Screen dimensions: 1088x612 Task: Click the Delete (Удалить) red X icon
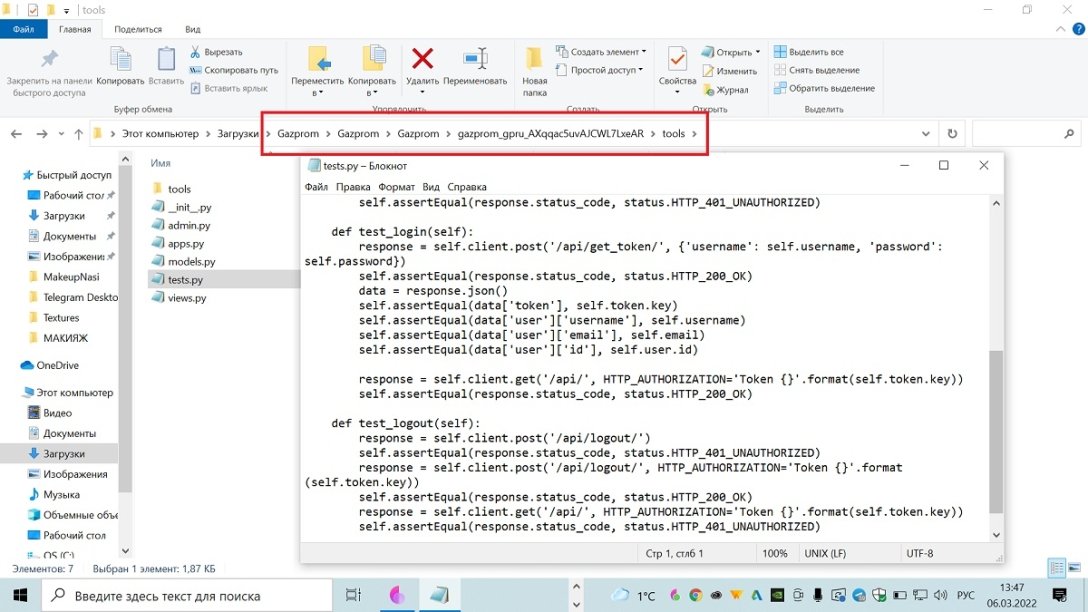(x=422, y=60)
